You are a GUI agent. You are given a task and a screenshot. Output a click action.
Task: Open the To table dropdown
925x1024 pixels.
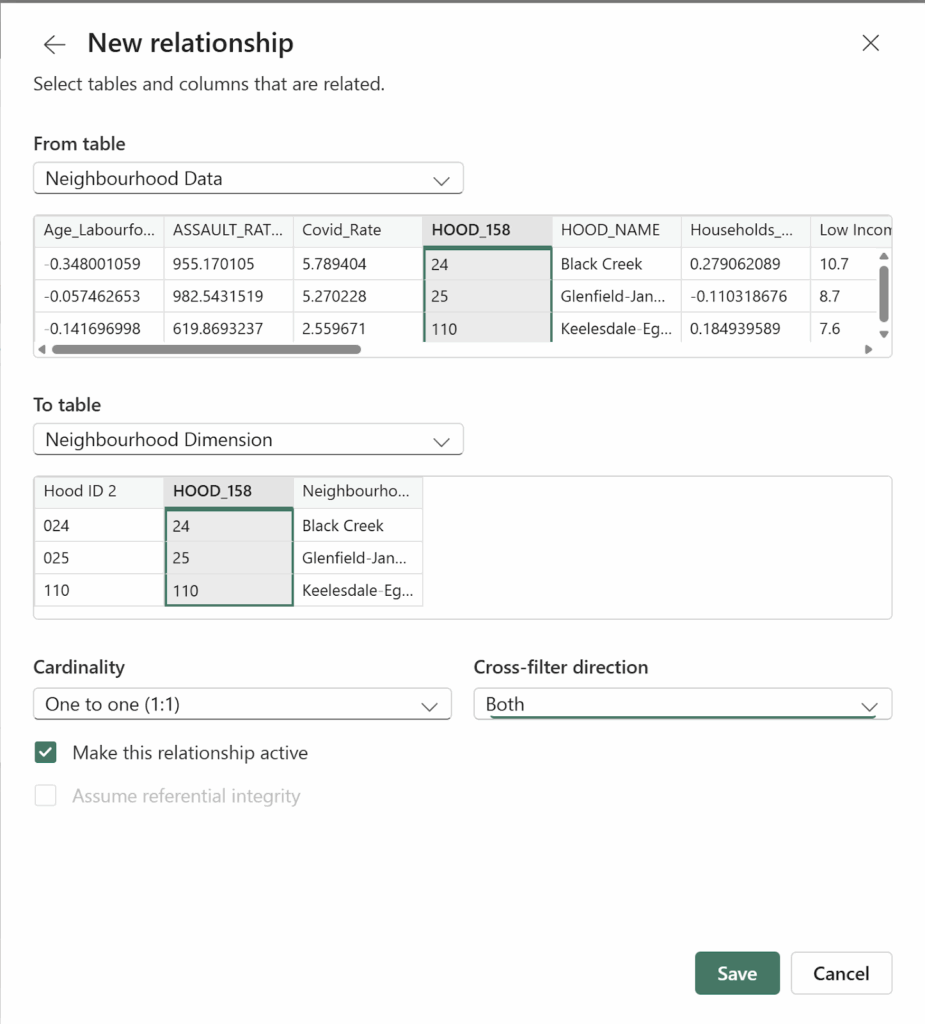click(x=248, y=440)
